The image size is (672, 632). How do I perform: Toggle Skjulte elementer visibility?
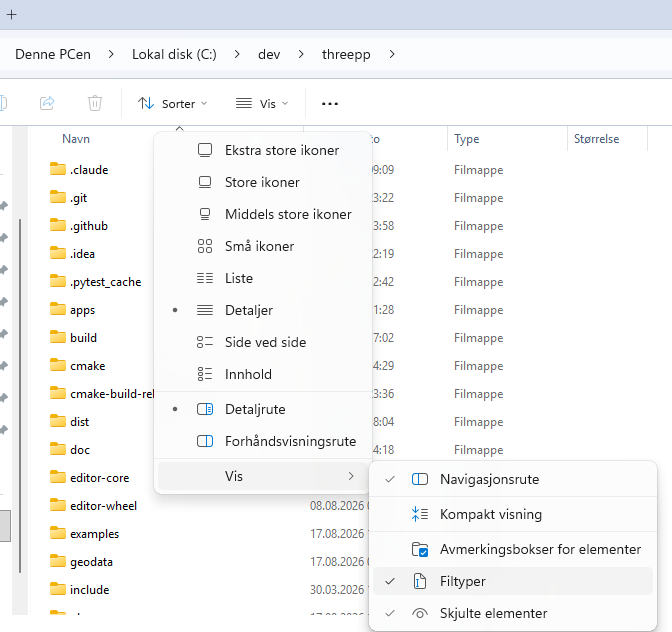tap(513, 614)
